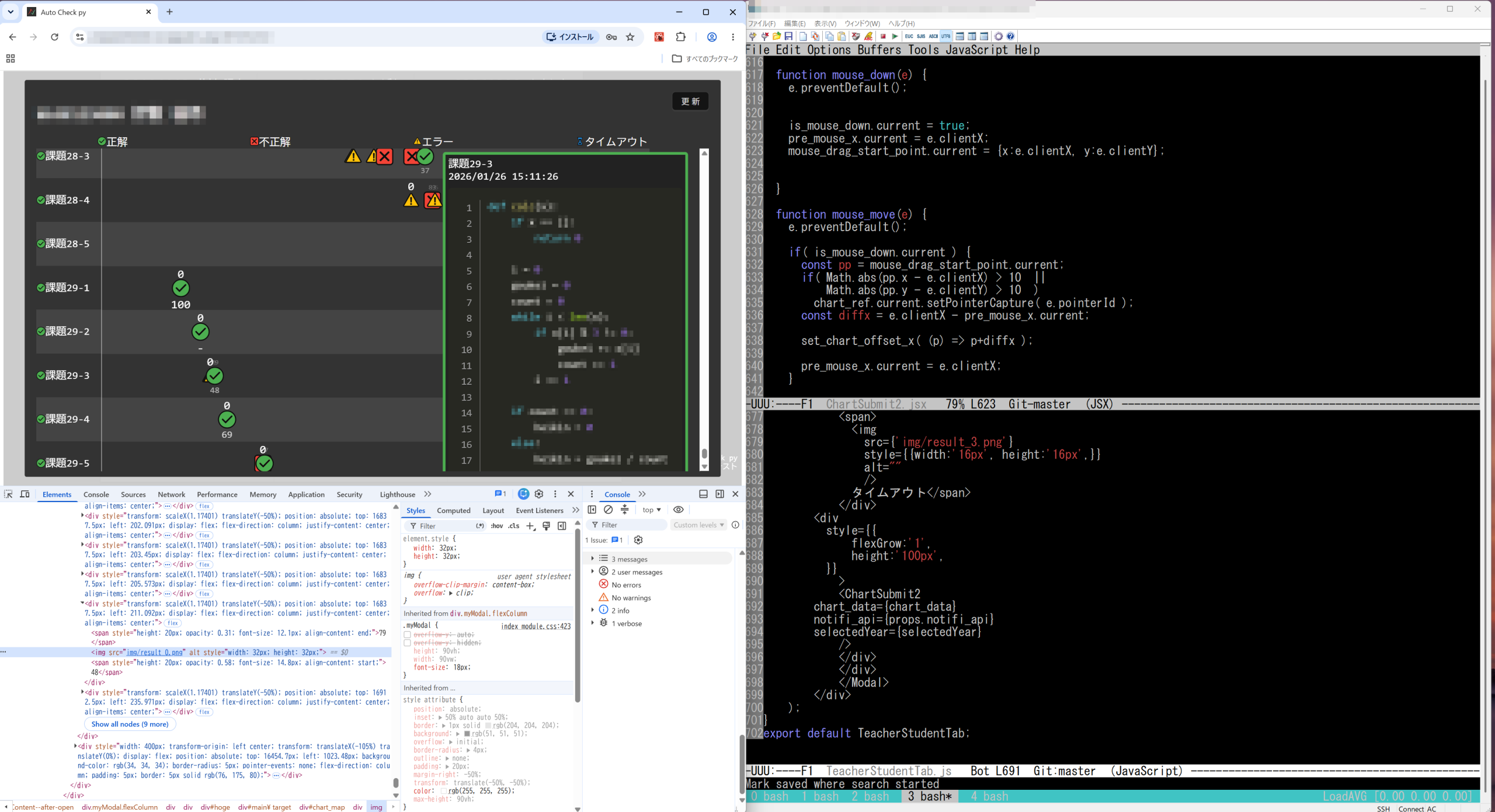Open DevTools settings gear next to AI assistance
This screenshot has height=812, width=1495.
[539, 494]
